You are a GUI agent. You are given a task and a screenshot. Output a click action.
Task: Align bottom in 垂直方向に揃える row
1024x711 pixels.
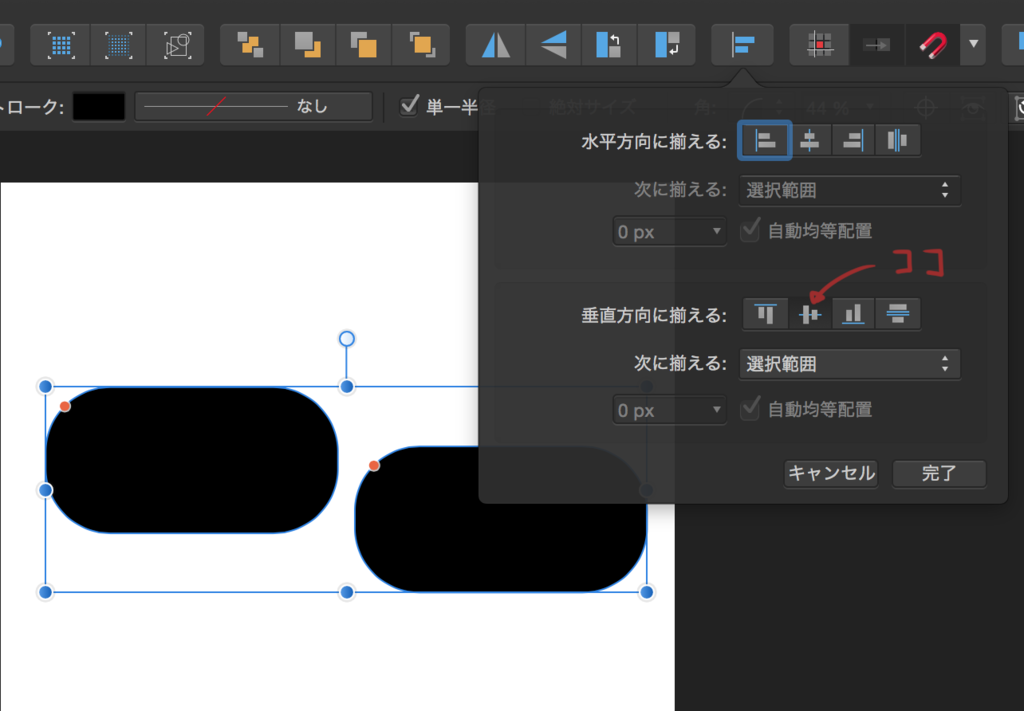point(853,314)
